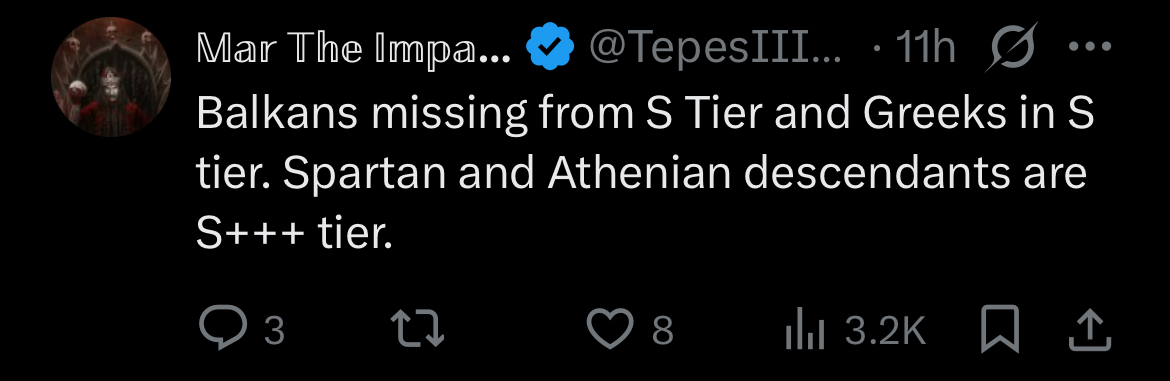Screen dimensions: 1170x381
Task: Click the S+++ tier text line
Action: (x=294, y=234)
